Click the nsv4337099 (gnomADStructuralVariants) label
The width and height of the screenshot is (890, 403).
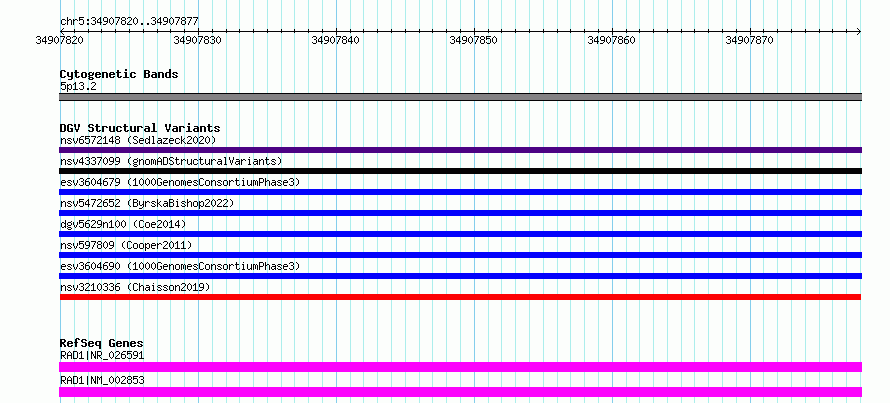[x=171, y=161]
